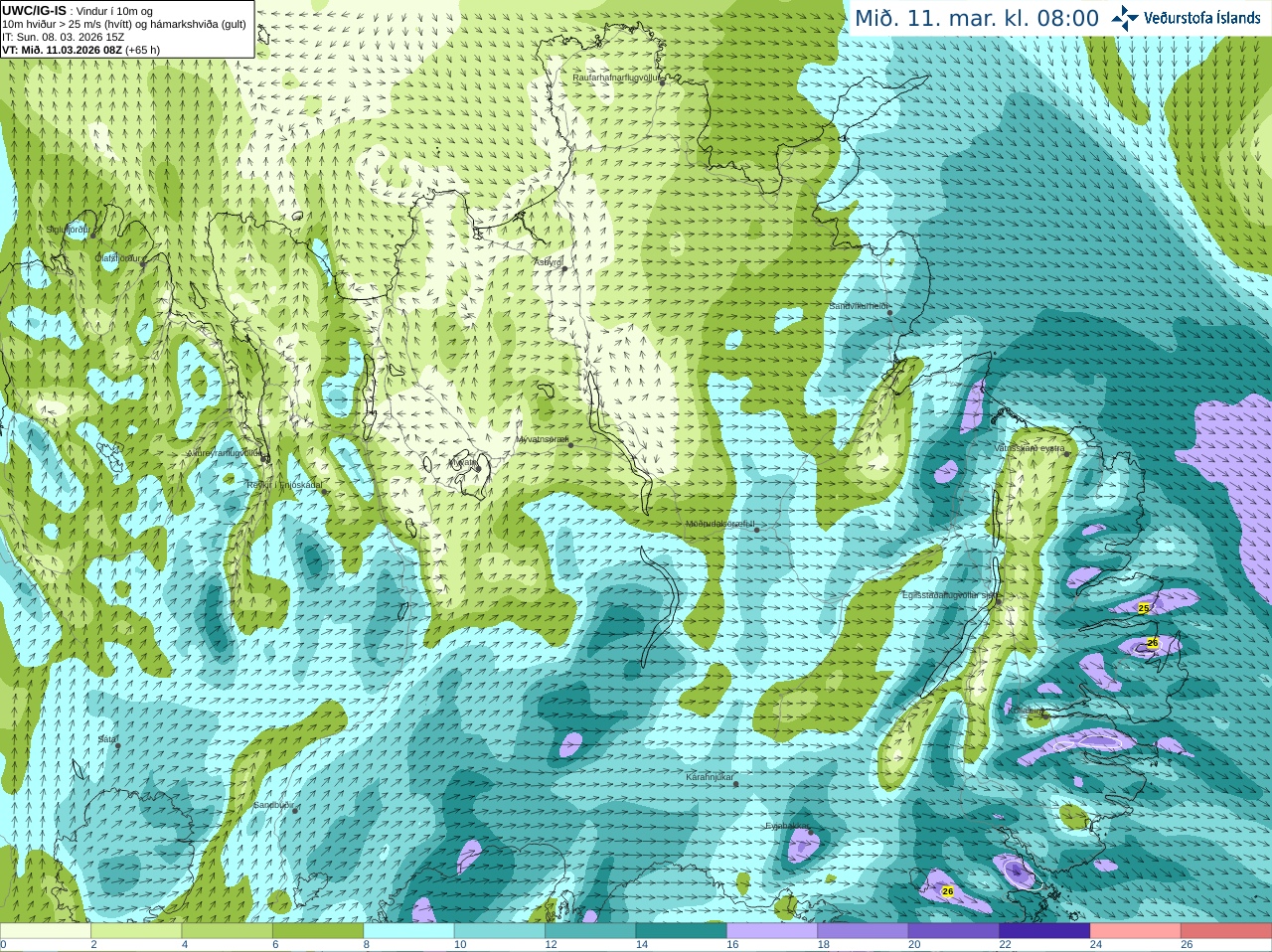Click the legend tick label 8
This screenshot has width=1272, height=952.
tap(366, 945)
